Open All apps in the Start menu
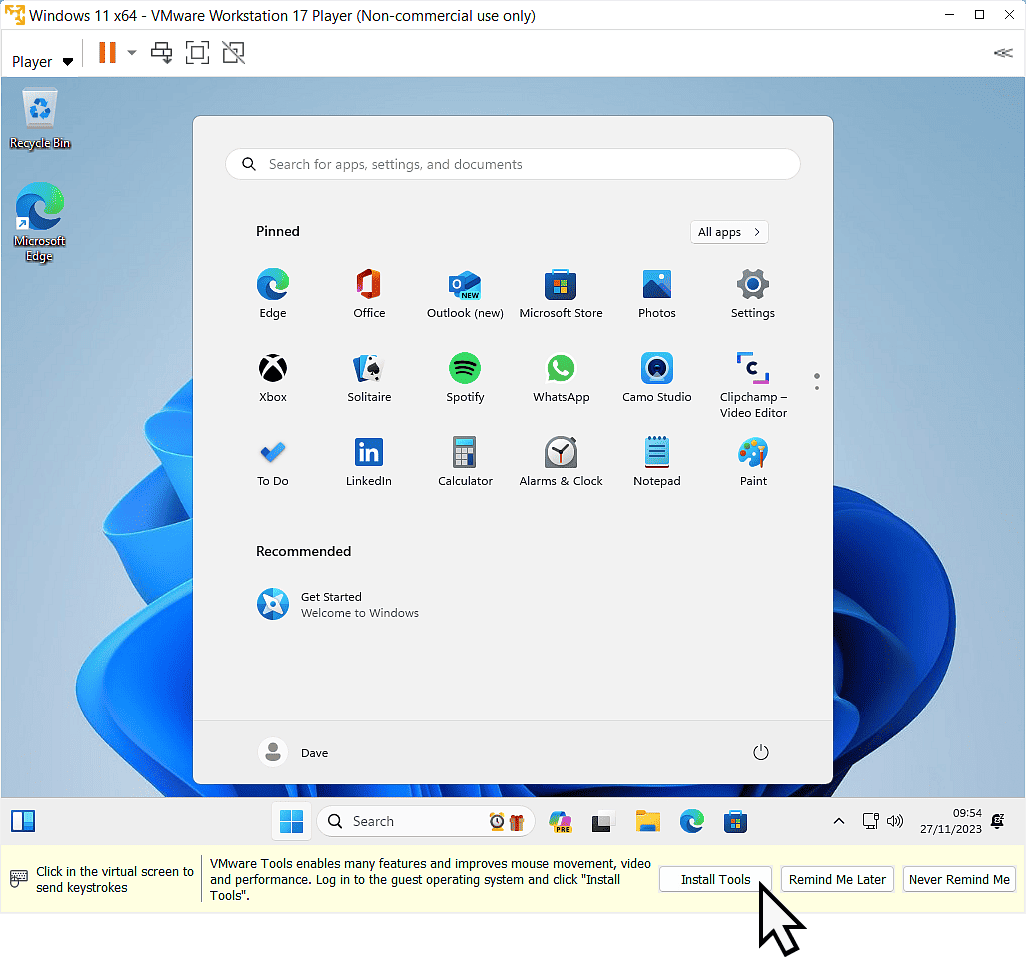The image size is (1026, 957). 729,232
